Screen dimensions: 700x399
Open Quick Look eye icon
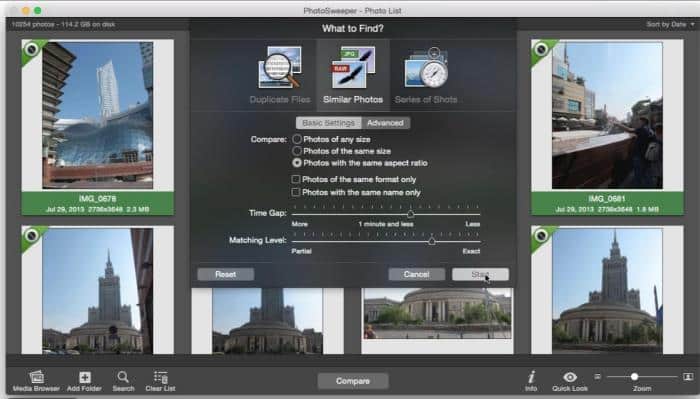[570, 377]
